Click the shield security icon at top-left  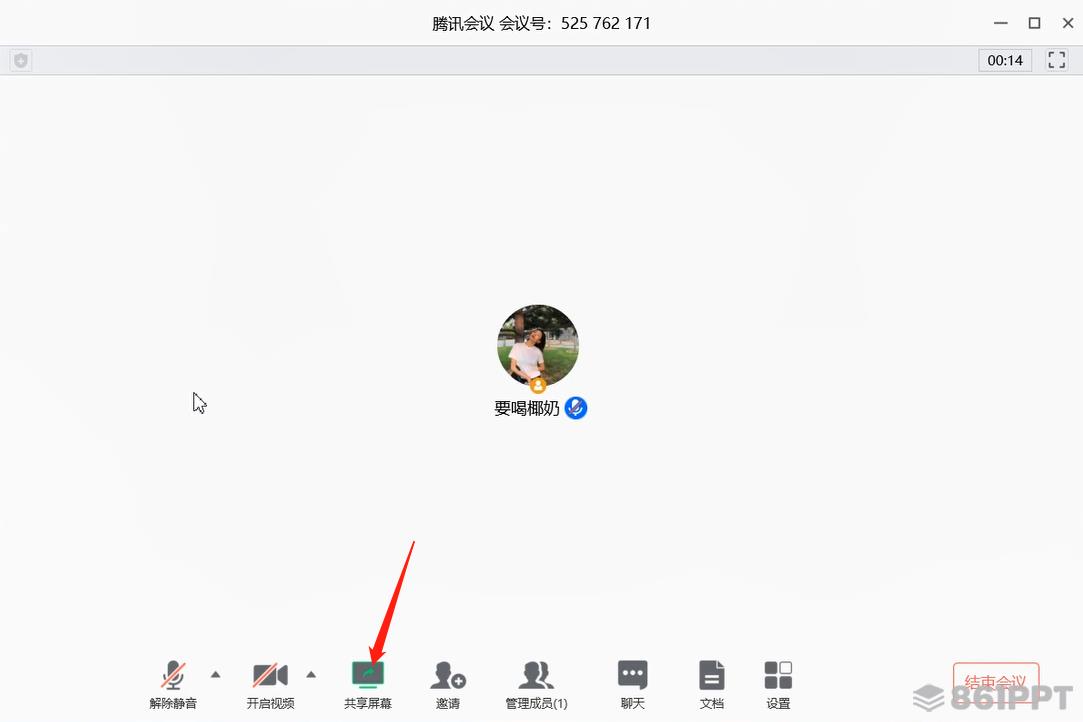click(x=21, y=61)
